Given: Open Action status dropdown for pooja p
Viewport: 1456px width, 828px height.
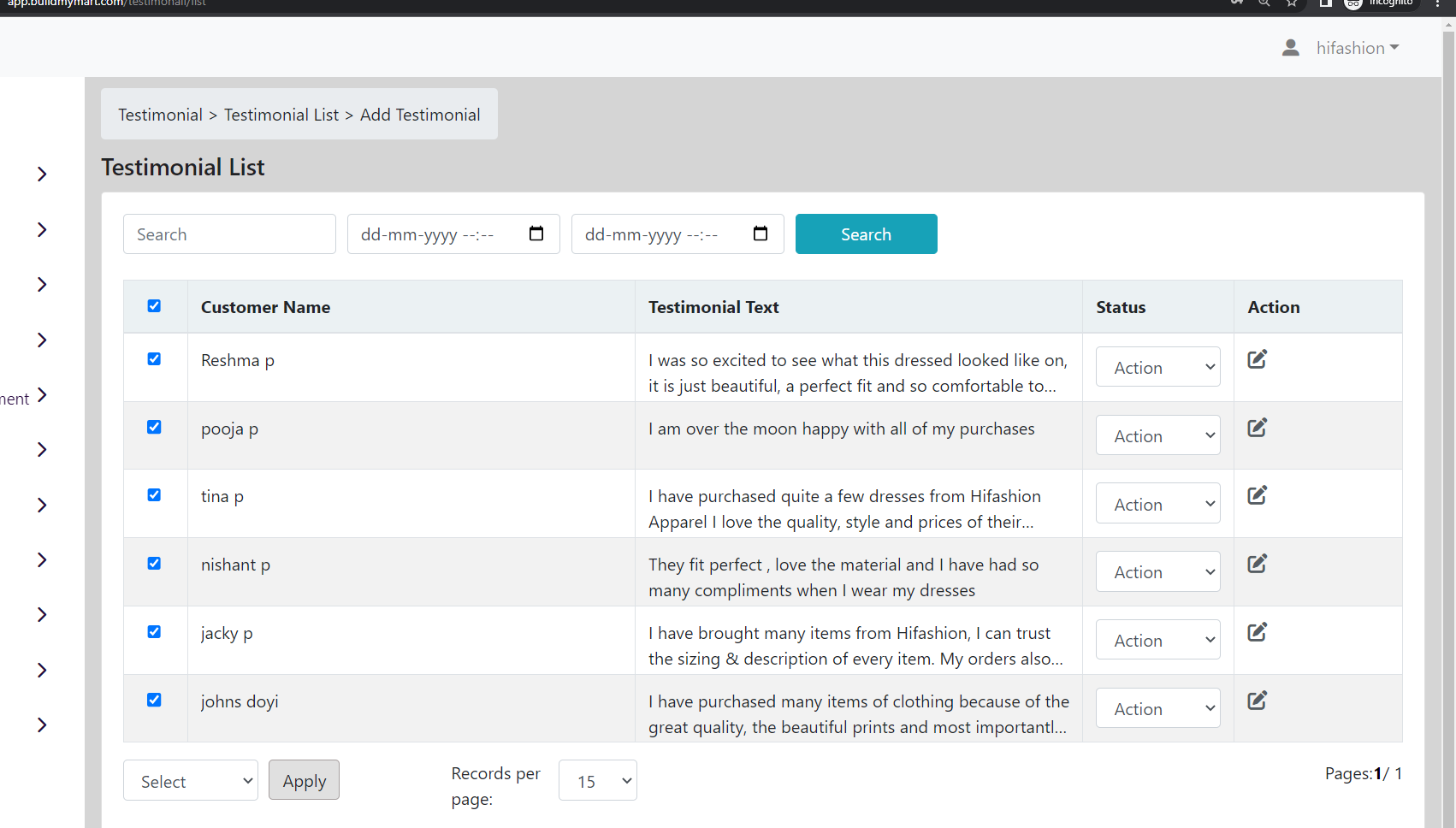Looking at the screenshot, I should tap(1157, 435).
